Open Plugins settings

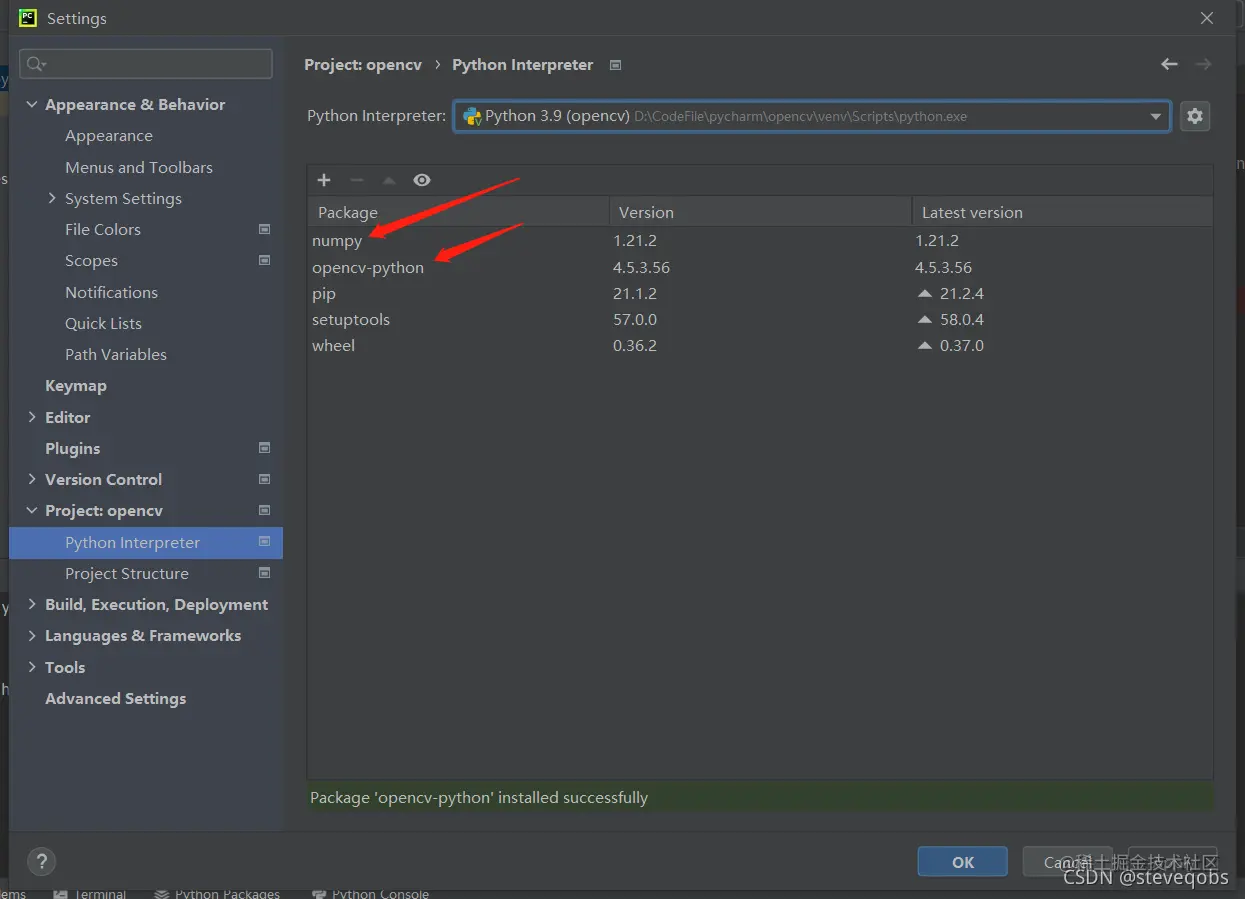point(72,448)
